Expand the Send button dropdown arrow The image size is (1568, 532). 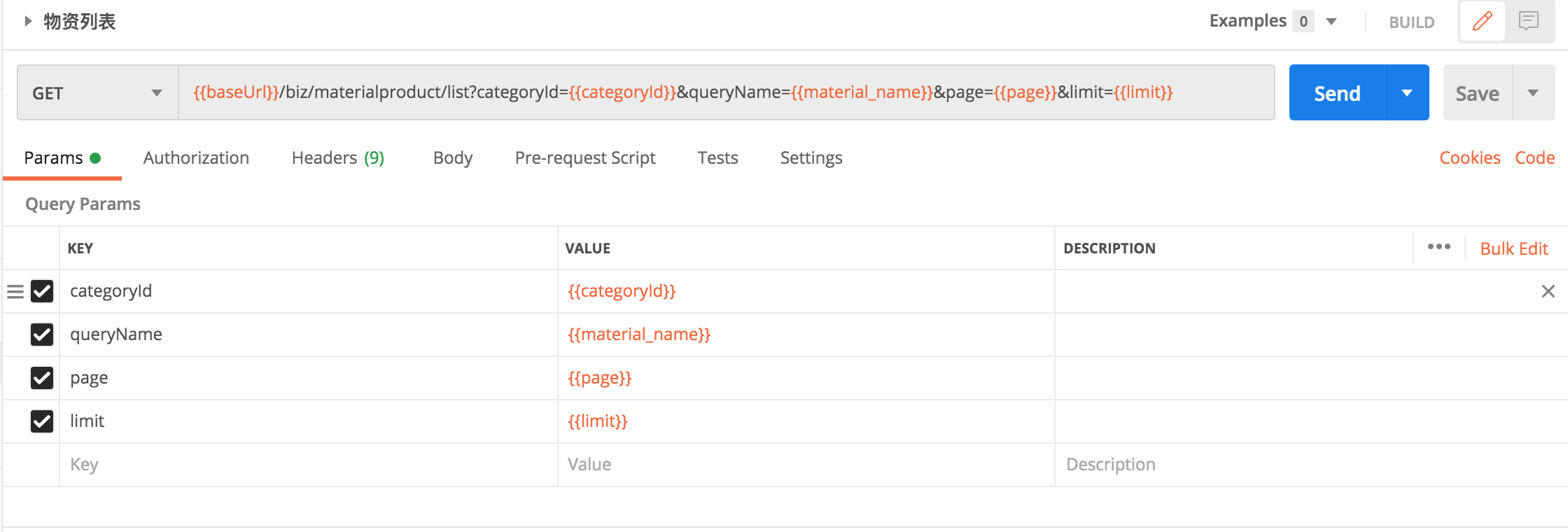[1407, 93]
